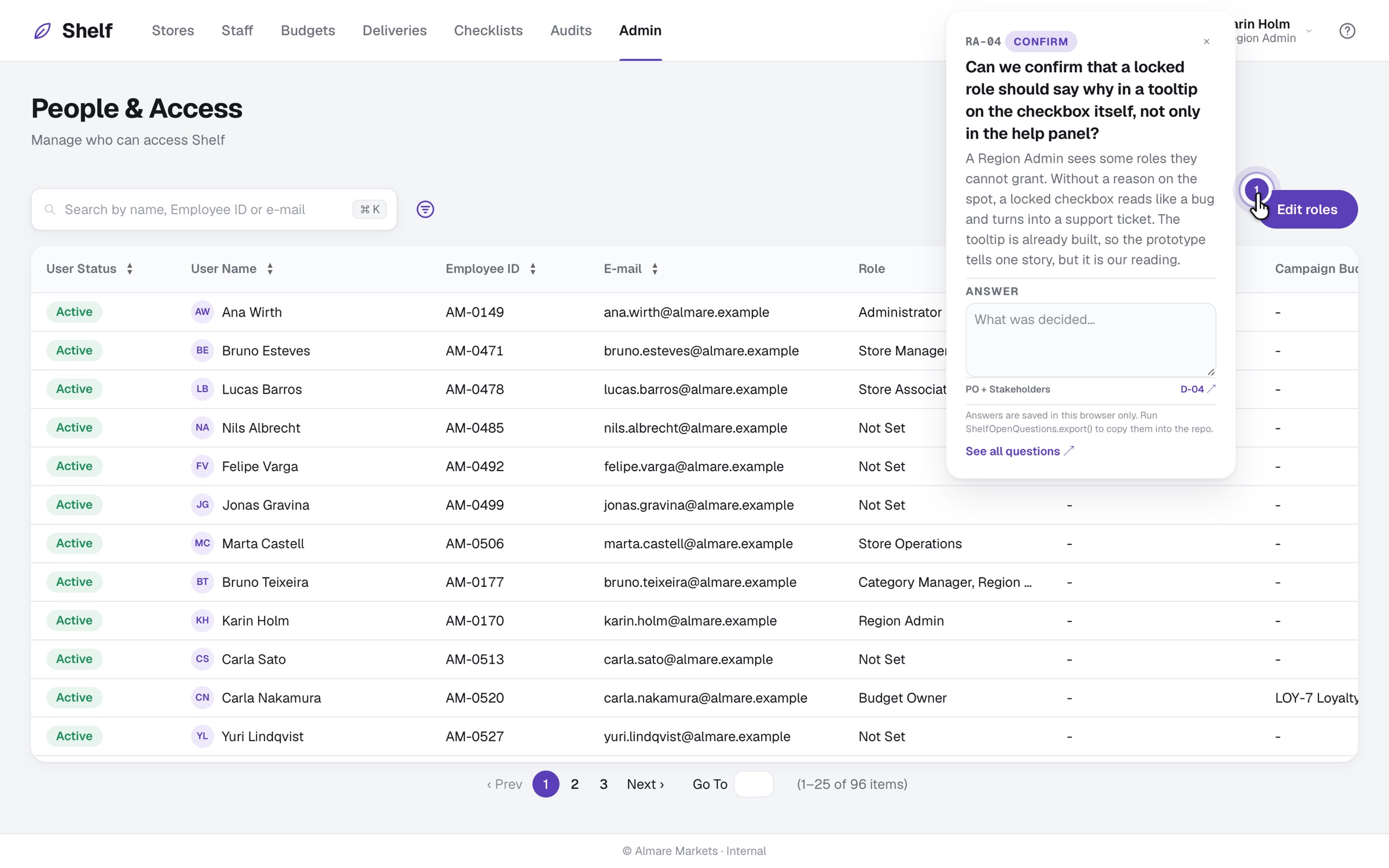
Task: Go to page 3
Action: (603, 784)
